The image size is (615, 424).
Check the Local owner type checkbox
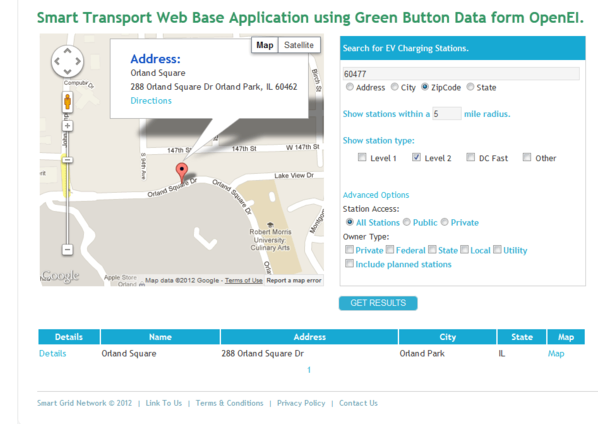coord(464,249)
